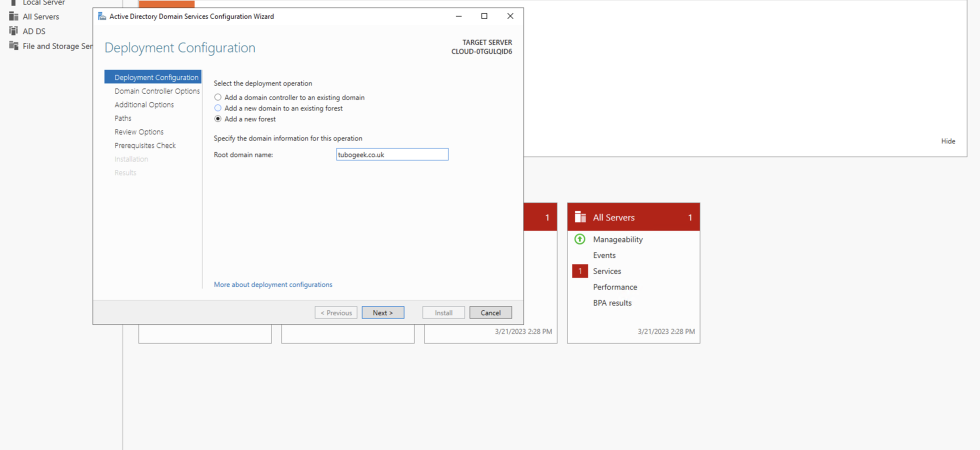
Task: Click the AD DS sidebar icon
Action: click(14, 31)
